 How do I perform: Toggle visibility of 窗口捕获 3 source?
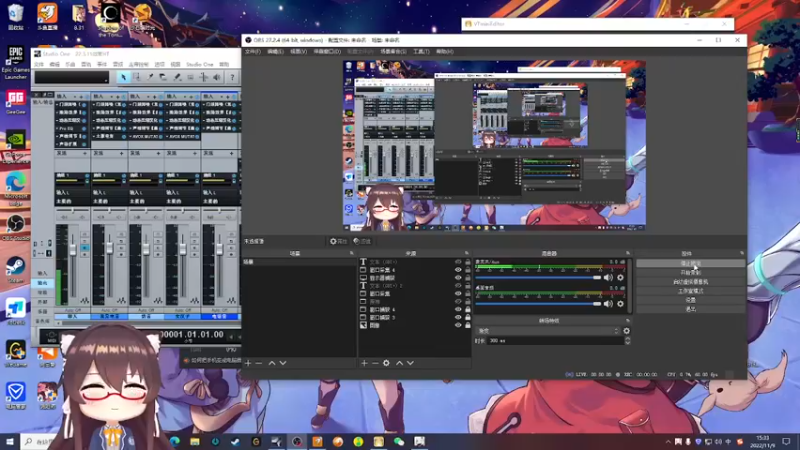point(458,317)
